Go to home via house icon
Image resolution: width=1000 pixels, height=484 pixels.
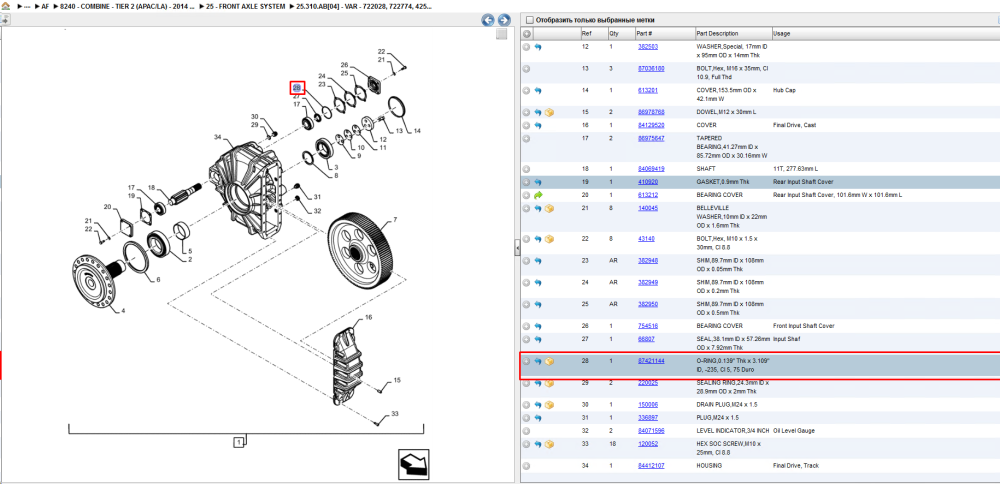(5, 6)
